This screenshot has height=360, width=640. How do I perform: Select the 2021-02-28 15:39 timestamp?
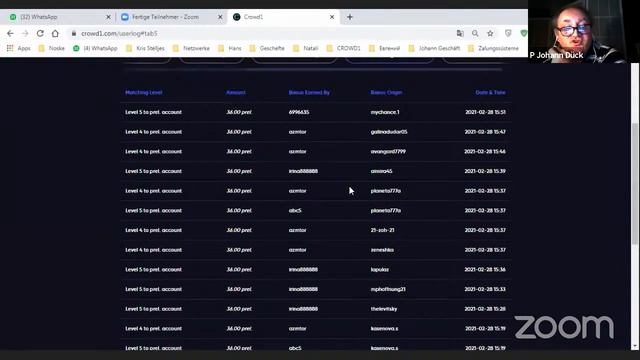pyautogui.click(x=485, y=171)
